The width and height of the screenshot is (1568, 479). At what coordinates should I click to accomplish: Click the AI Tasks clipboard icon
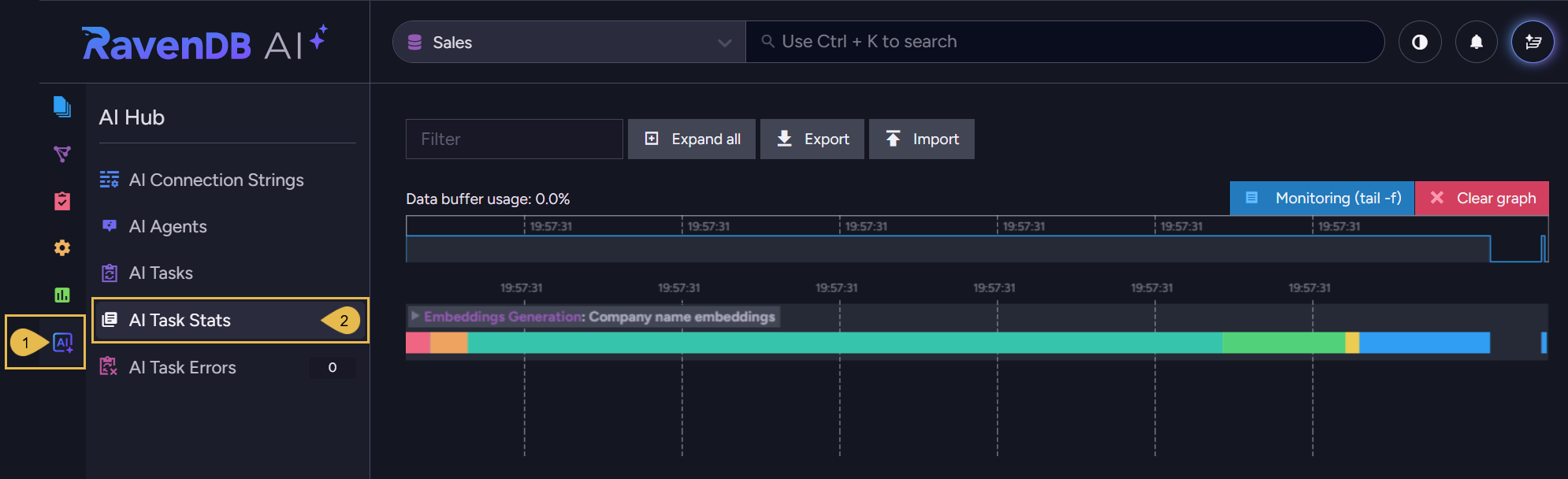(x=110, y=273)
